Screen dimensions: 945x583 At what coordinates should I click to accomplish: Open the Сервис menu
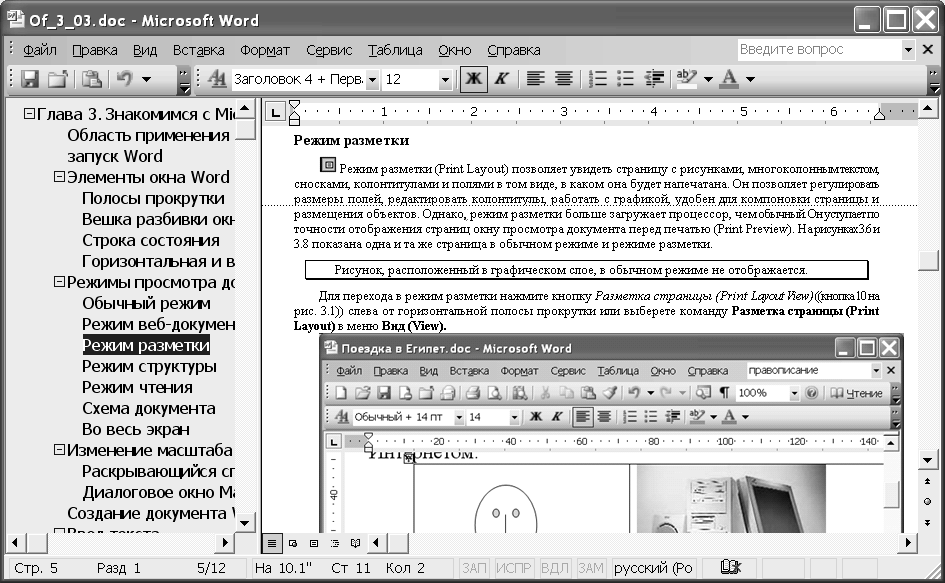coord(329,50)
